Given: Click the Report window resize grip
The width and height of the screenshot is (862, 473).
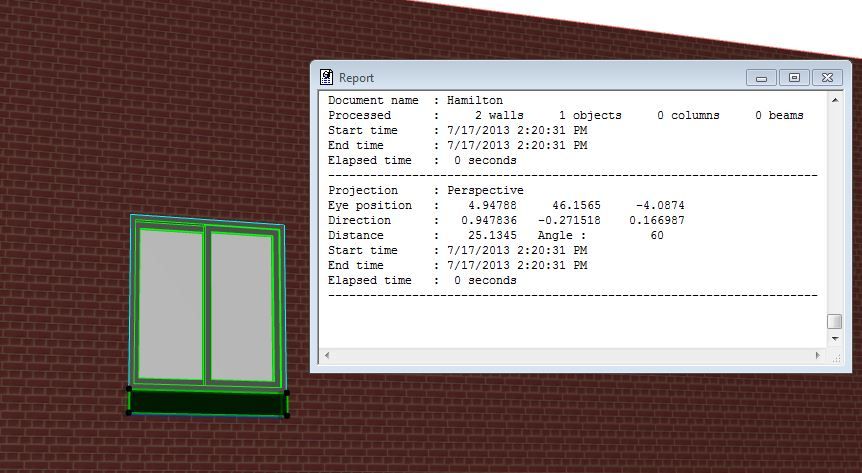Looking at the screenshot, I should pos(836,358).
